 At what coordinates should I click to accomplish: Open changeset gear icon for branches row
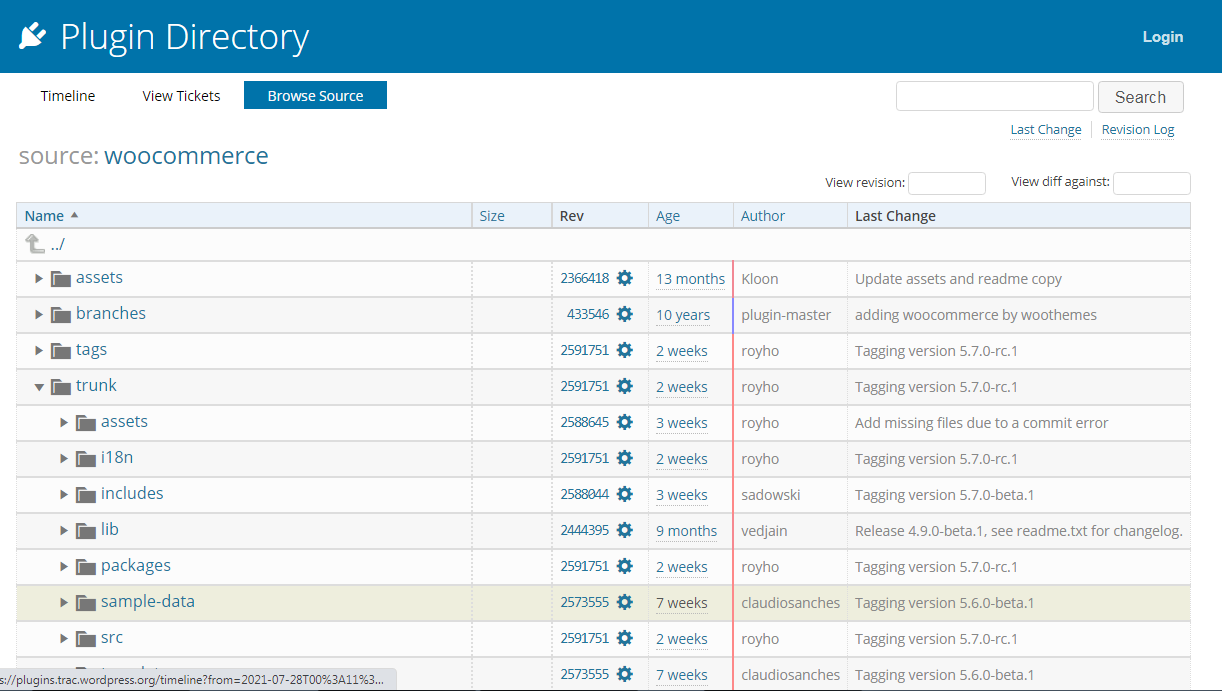(625, 314)
